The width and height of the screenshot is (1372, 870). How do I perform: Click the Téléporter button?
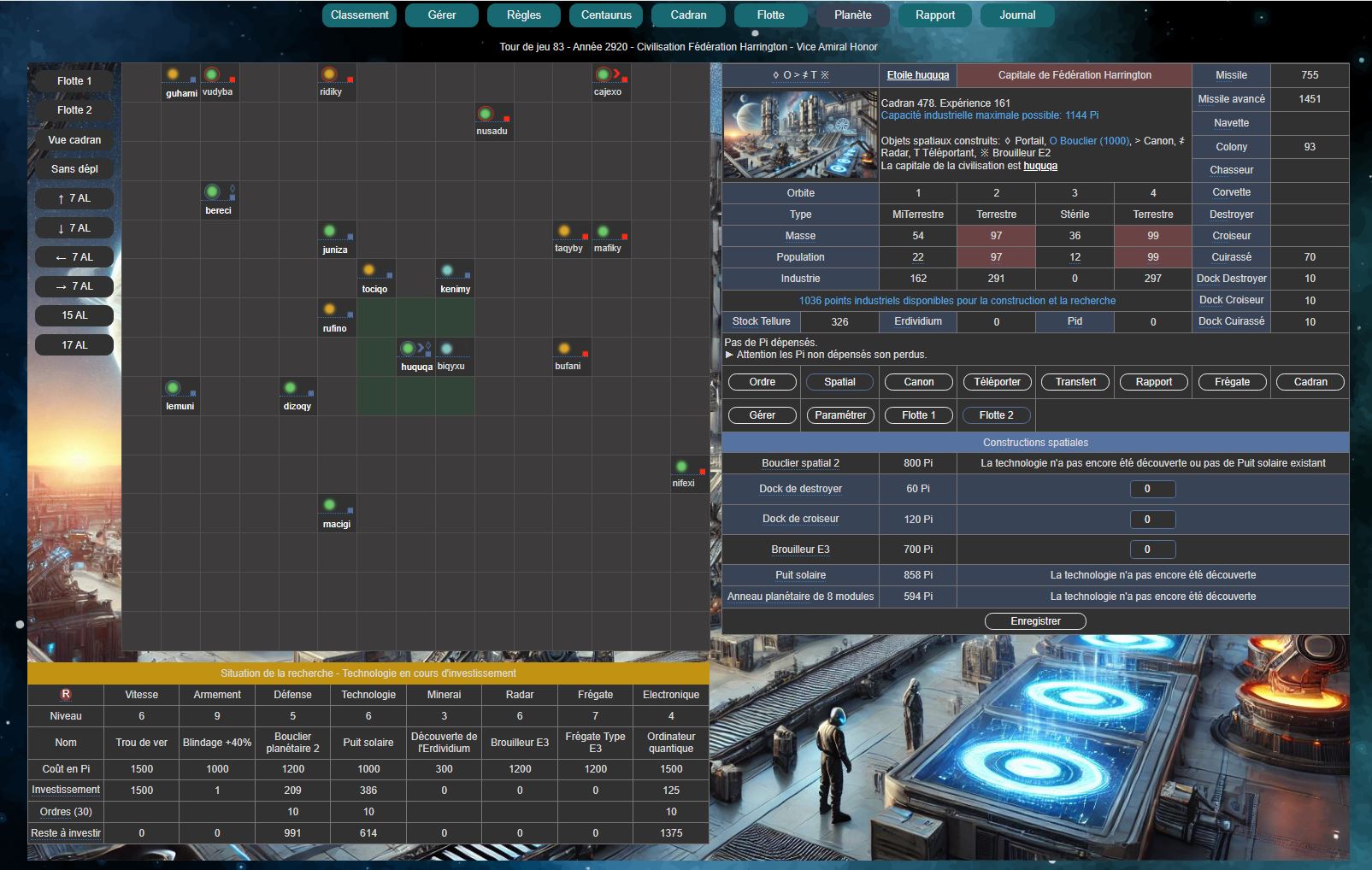point(997,382)
